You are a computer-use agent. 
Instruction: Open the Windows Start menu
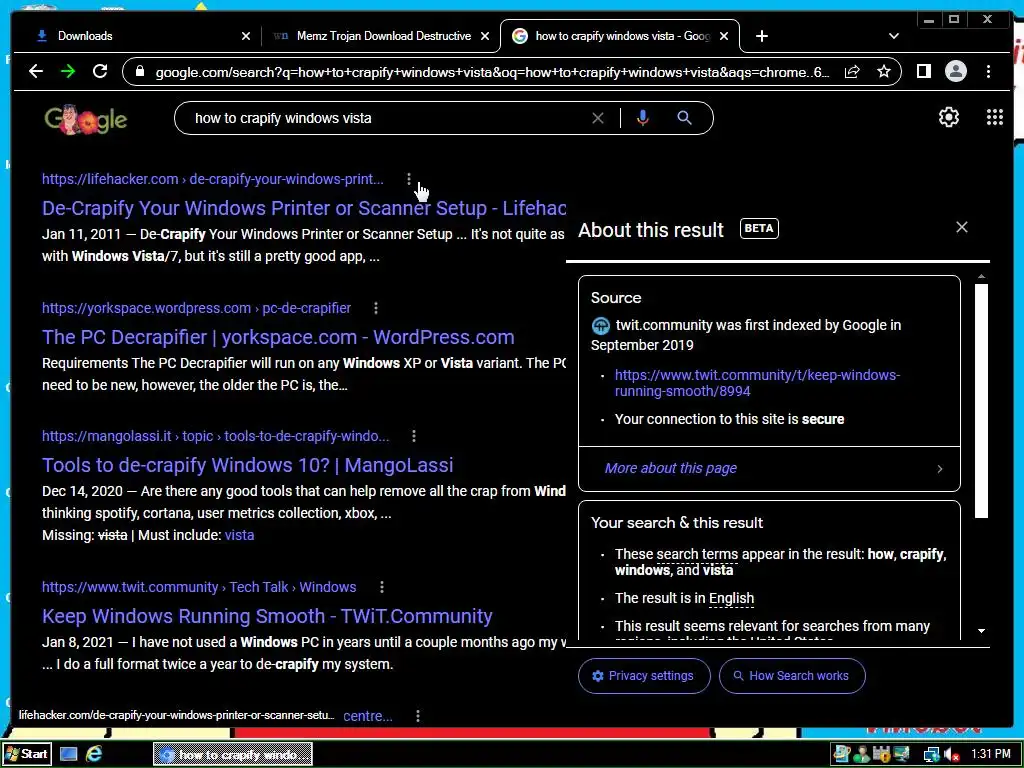pos(26,754)
